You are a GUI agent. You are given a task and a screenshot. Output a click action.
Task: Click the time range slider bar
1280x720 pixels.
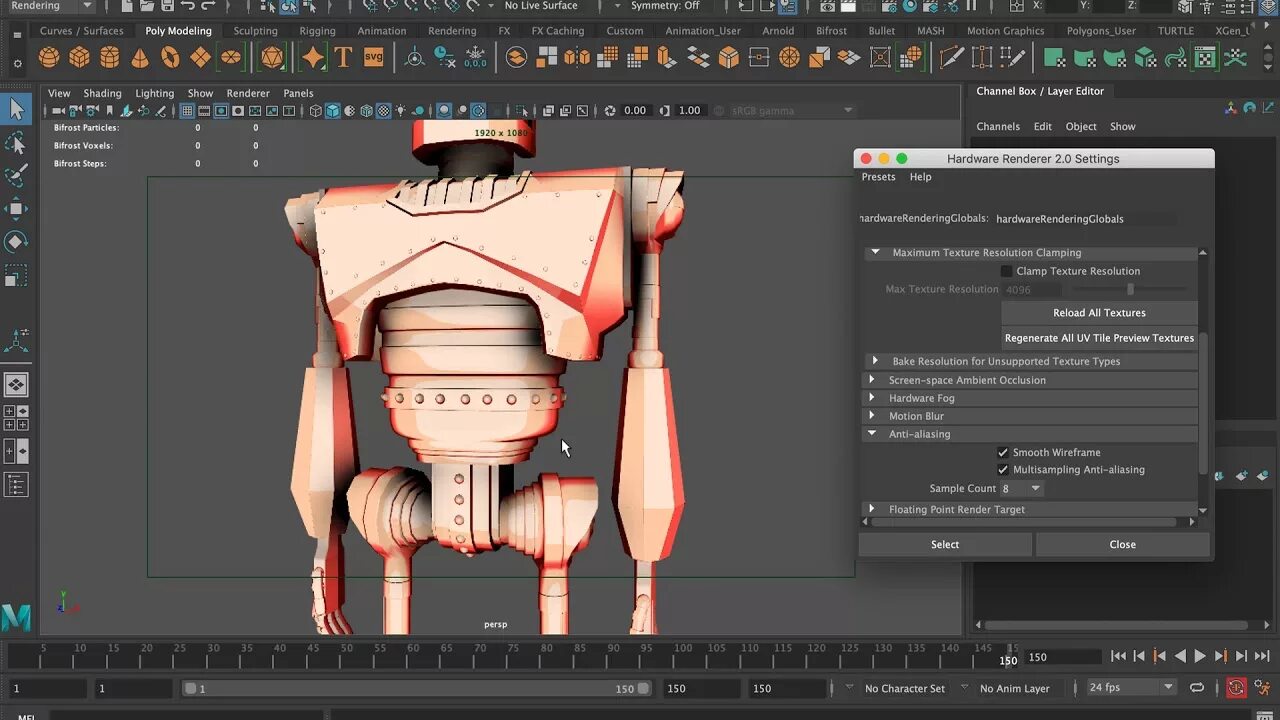pyautogui.click(x=417, y=689)
